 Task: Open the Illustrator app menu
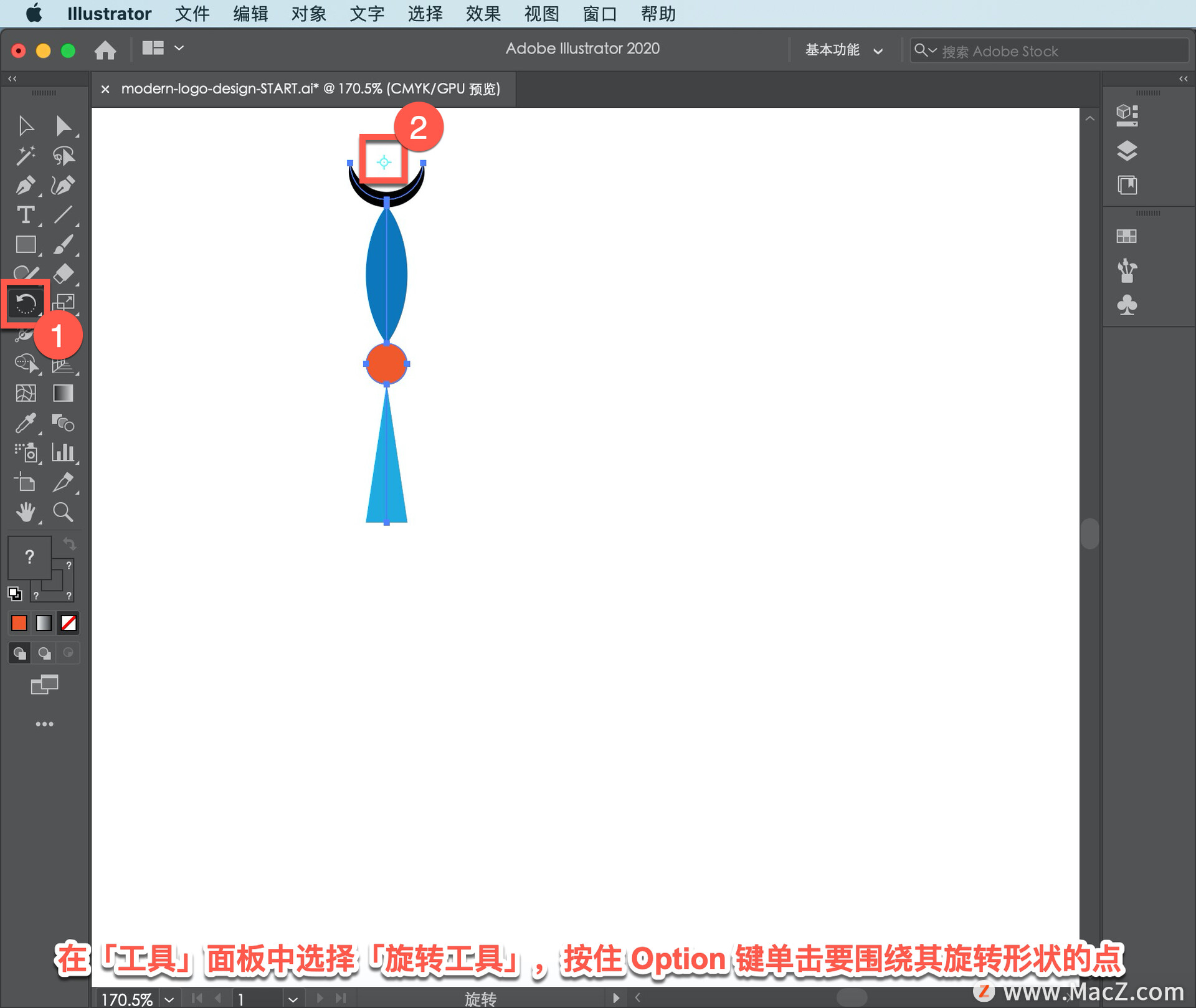[x=109, y=14]
